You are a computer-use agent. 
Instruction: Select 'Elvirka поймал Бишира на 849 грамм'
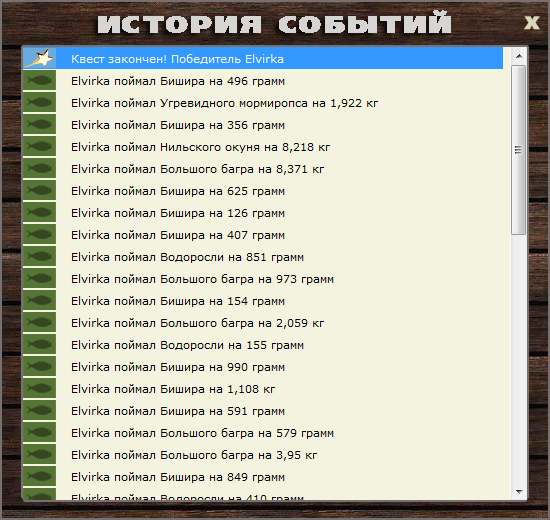coord(263,476)
